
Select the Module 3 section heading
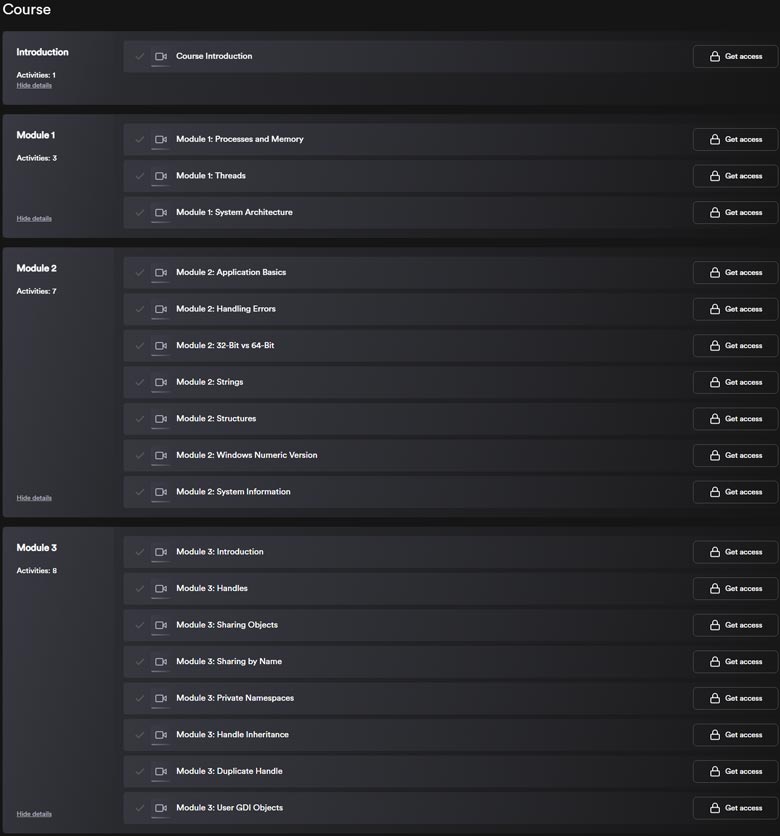pos(36,548)
